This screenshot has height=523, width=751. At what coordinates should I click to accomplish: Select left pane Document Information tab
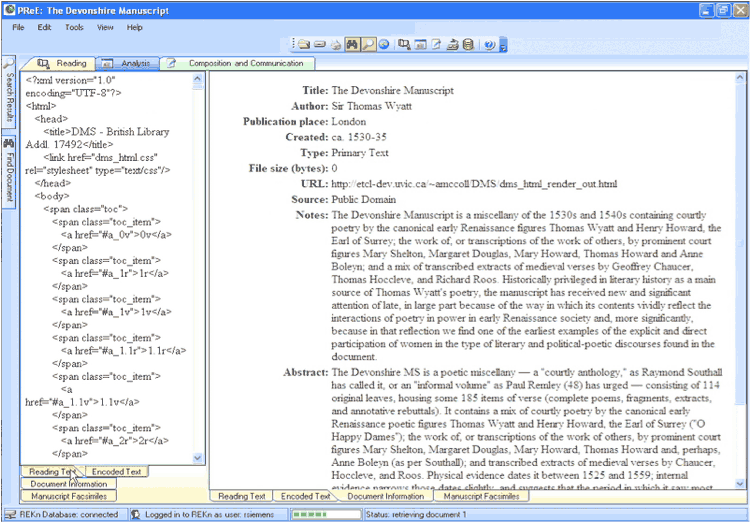[x=68, y=484]
